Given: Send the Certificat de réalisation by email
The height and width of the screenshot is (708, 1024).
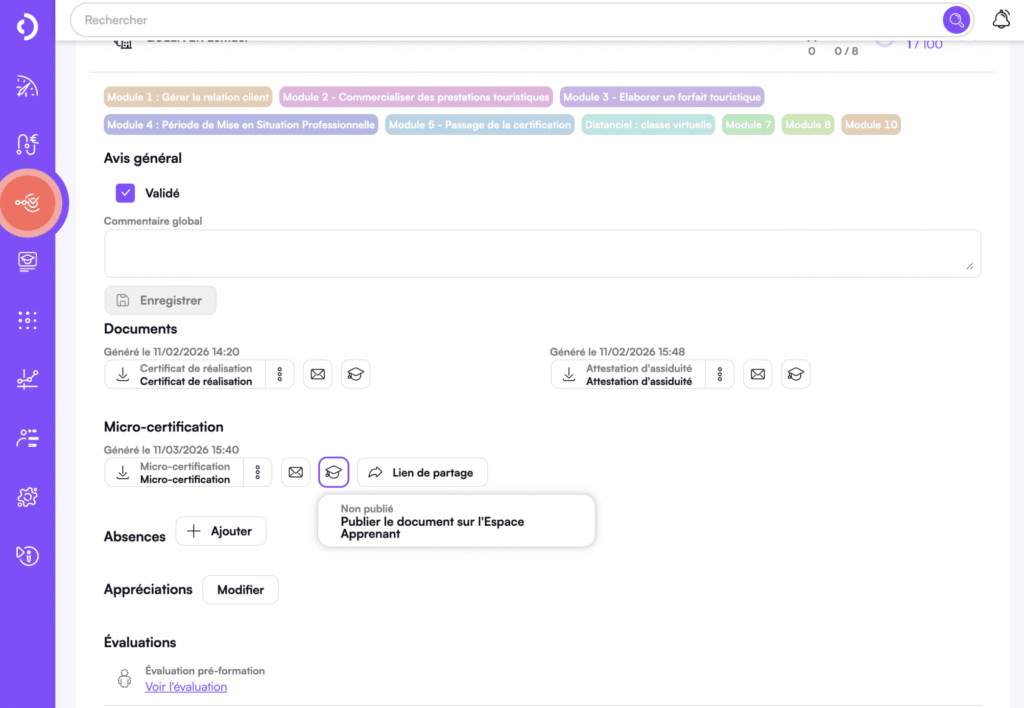Looking at the screenshot, I should coord(317,373).
